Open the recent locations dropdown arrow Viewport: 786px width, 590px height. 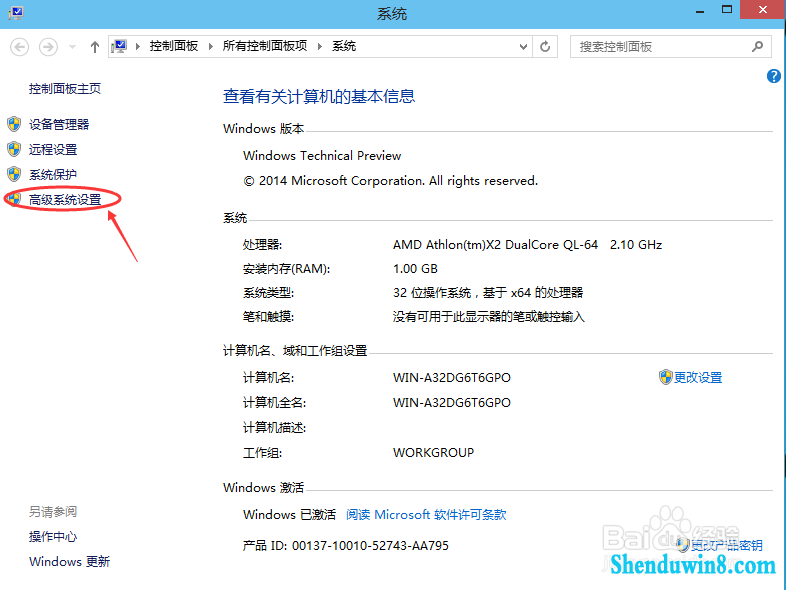click(72, 47)
